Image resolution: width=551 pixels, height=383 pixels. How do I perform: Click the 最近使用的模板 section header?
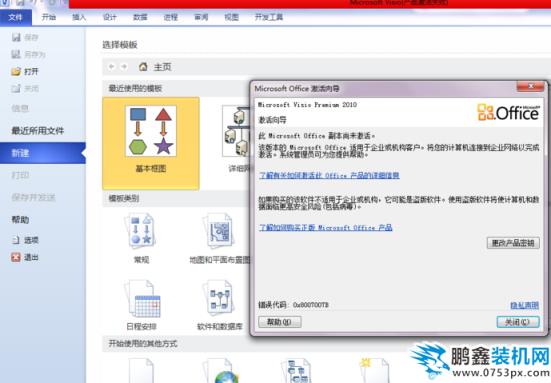tap(135, 88)
